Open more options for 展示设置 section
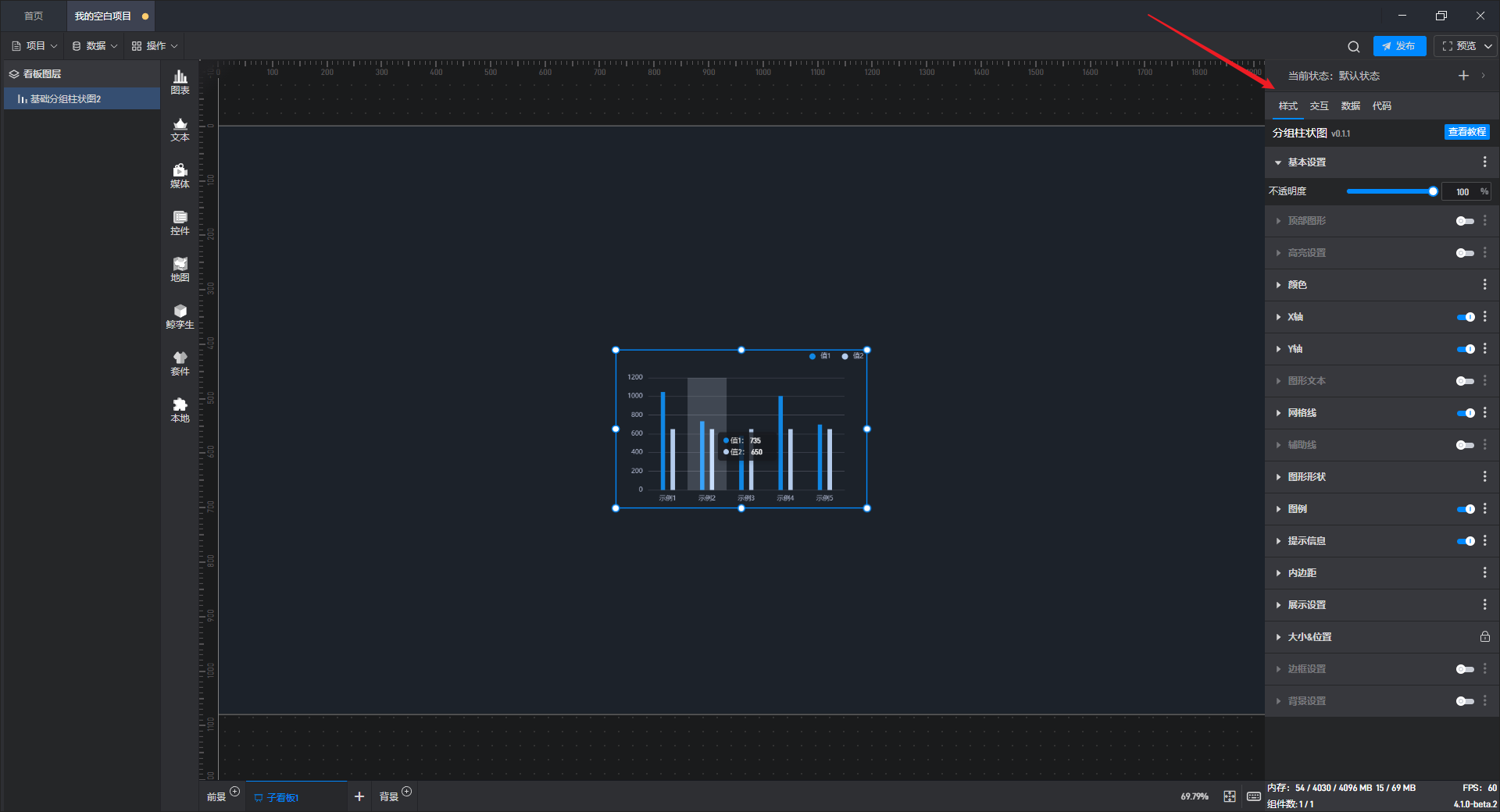This screenshot has height=812, width=1500. click(x=1484, y=604)
